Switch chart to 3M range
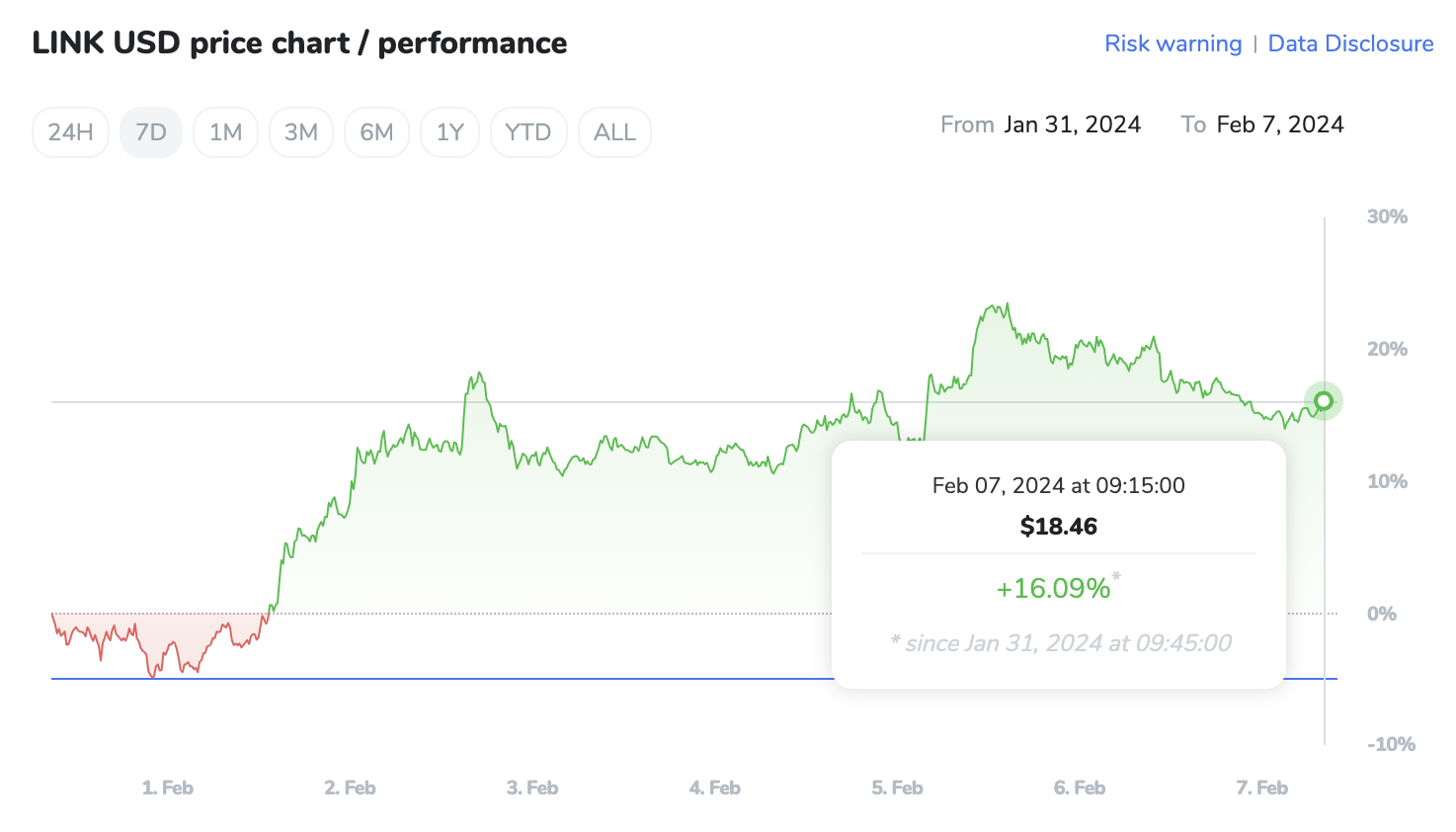Image resolution: width=1456 pixels, height=832 pixels. point(301,132)
